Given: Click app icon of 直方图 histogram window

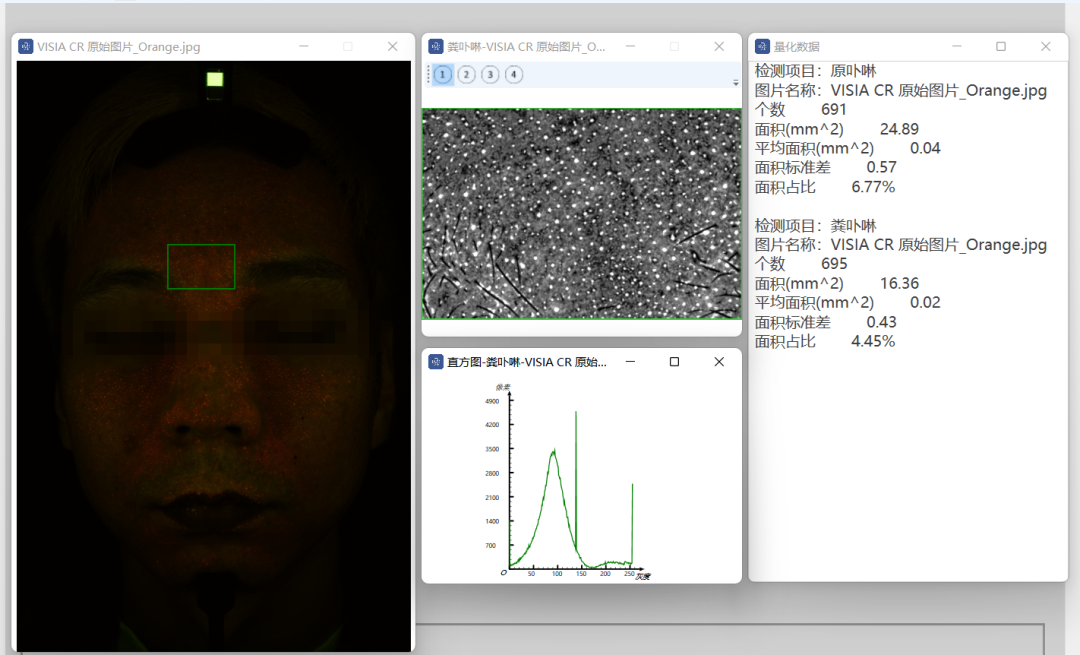Looking at the screenshot, I should pos(435,362).
